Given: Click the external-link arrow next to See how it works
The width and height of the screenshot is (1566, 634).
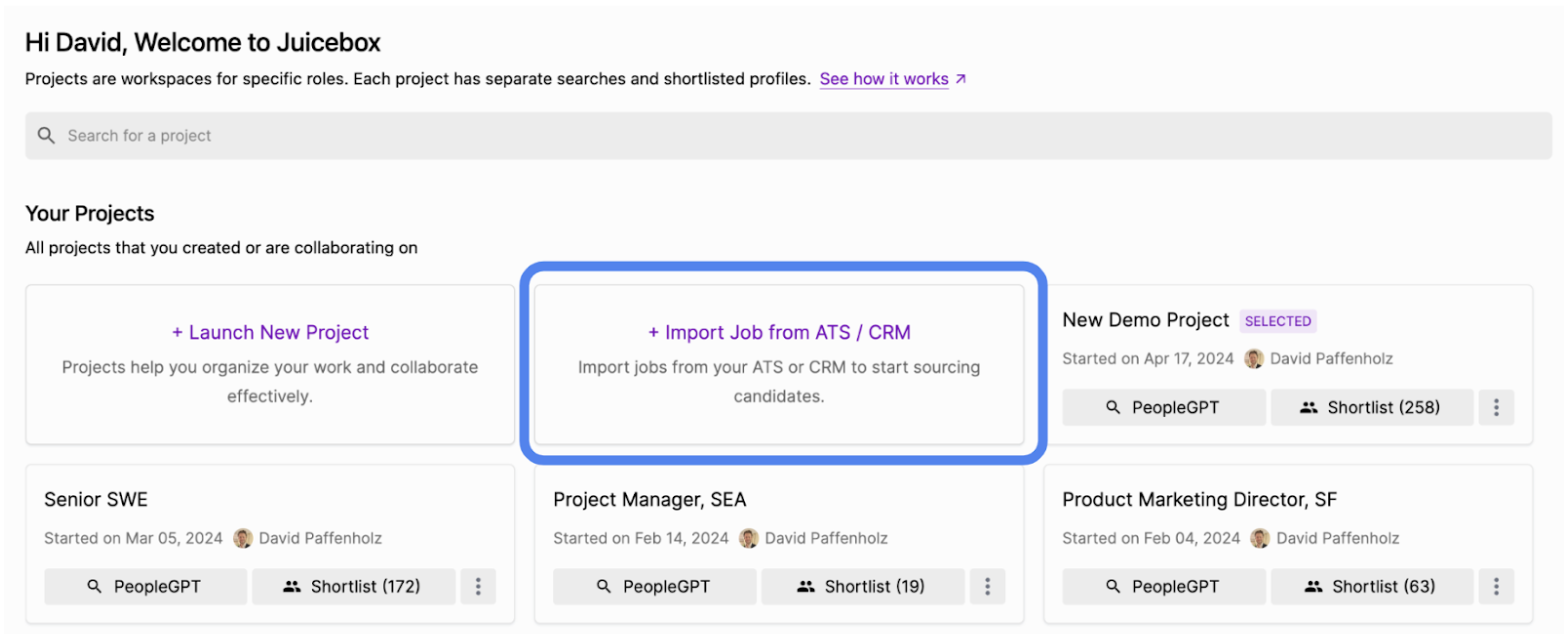Looking at the screenshot, I should click(x=960, y=79).
